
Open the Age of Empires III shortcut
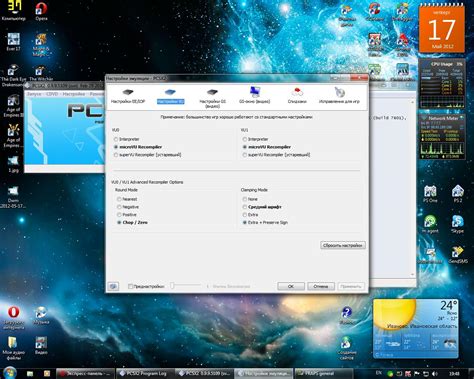pyautogui.click(x=13, y=106)
